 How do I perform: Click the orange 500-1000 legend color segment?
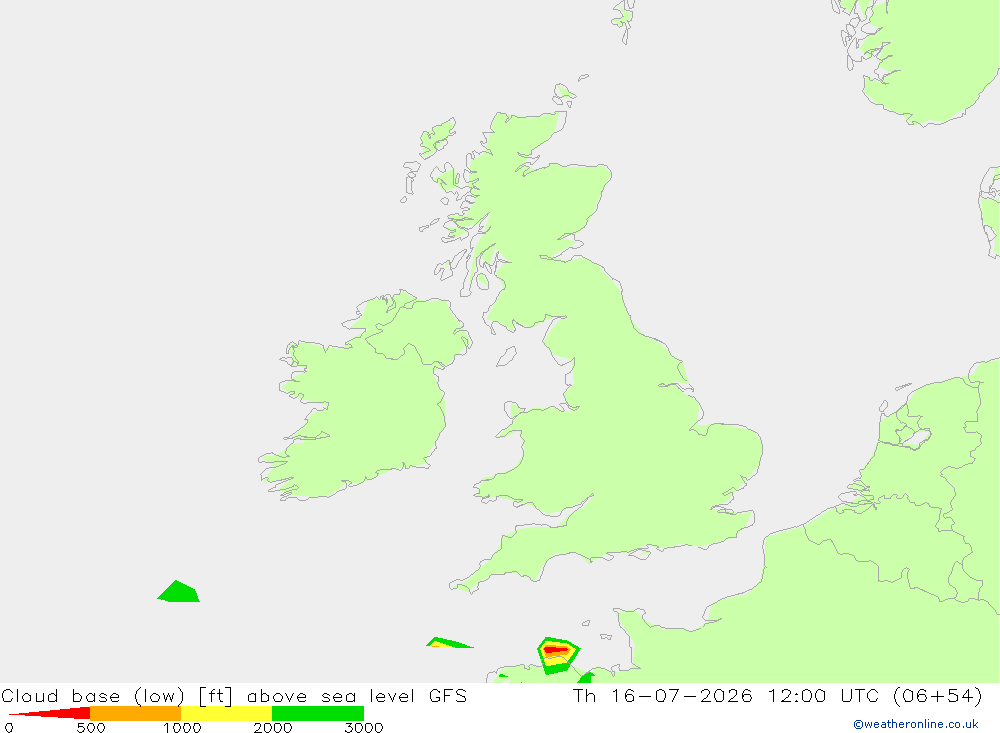[x=136, y=713]
